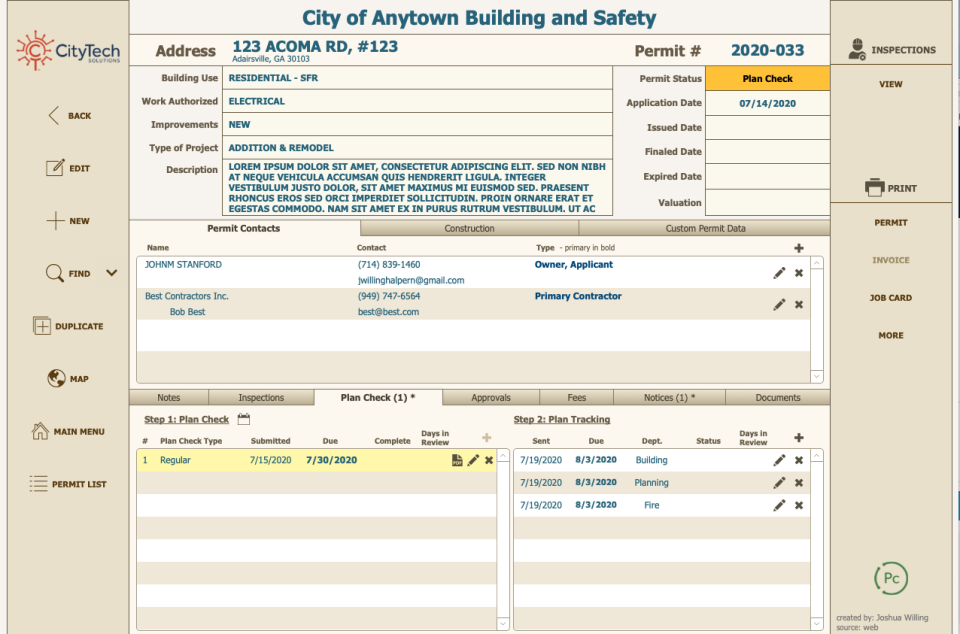Select the Edit pencil icon in the sidebar
Viewport: 960px width, 634px height.
[57, 168]
